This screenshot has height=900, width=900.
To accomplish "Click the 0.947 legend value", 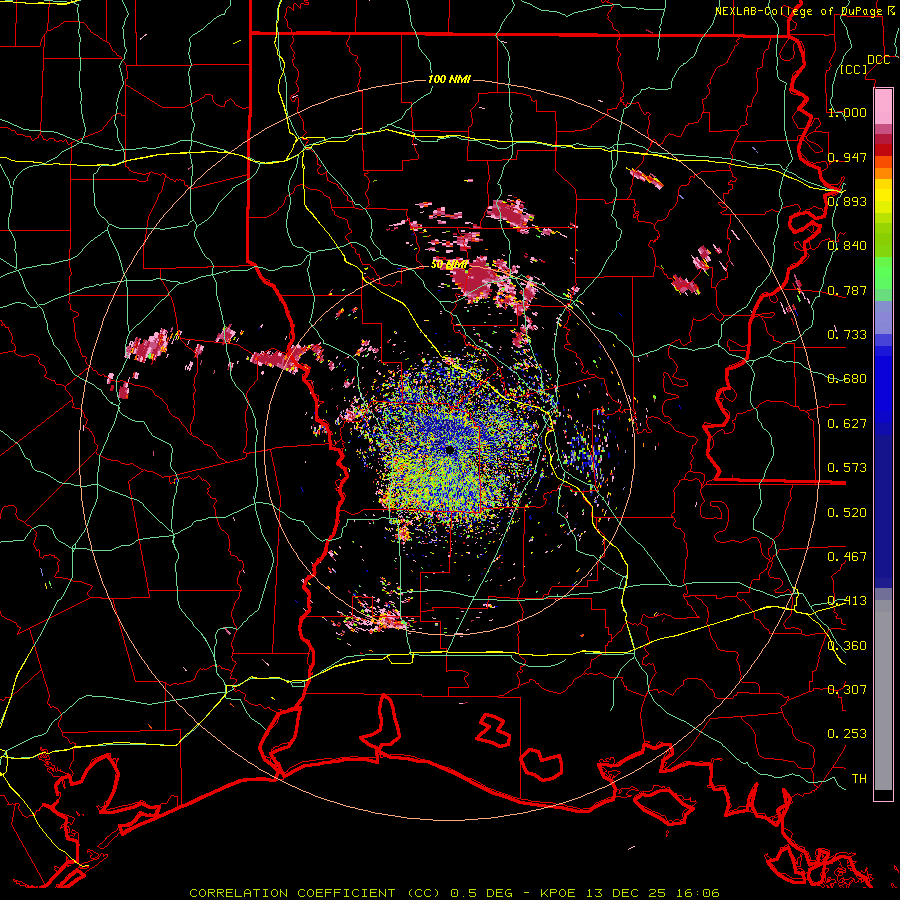I will [x=847, y=157].
